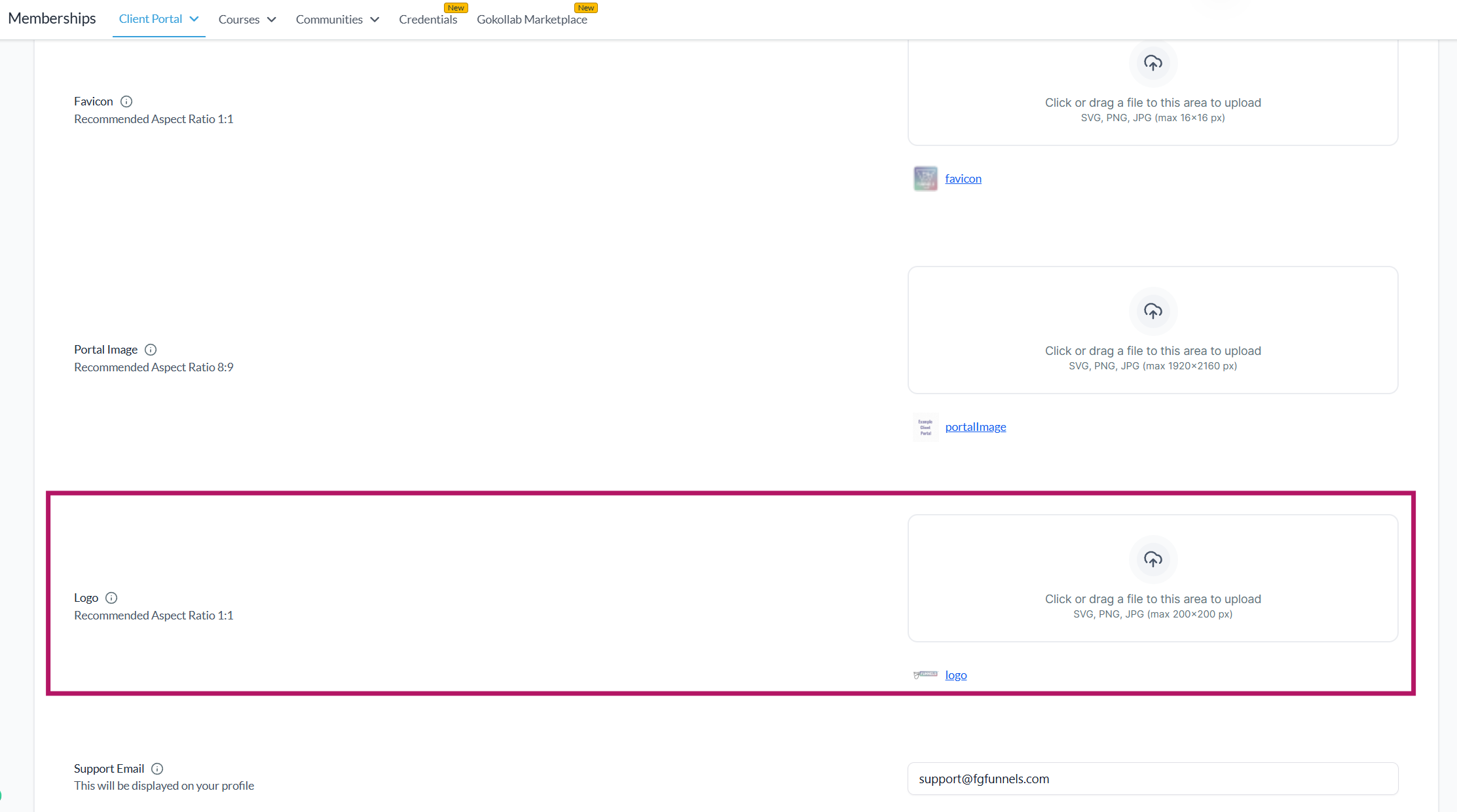Click the Logo upload drop area text
The height and width of the screenshot is (812, 1457).
coord(1153,599)
